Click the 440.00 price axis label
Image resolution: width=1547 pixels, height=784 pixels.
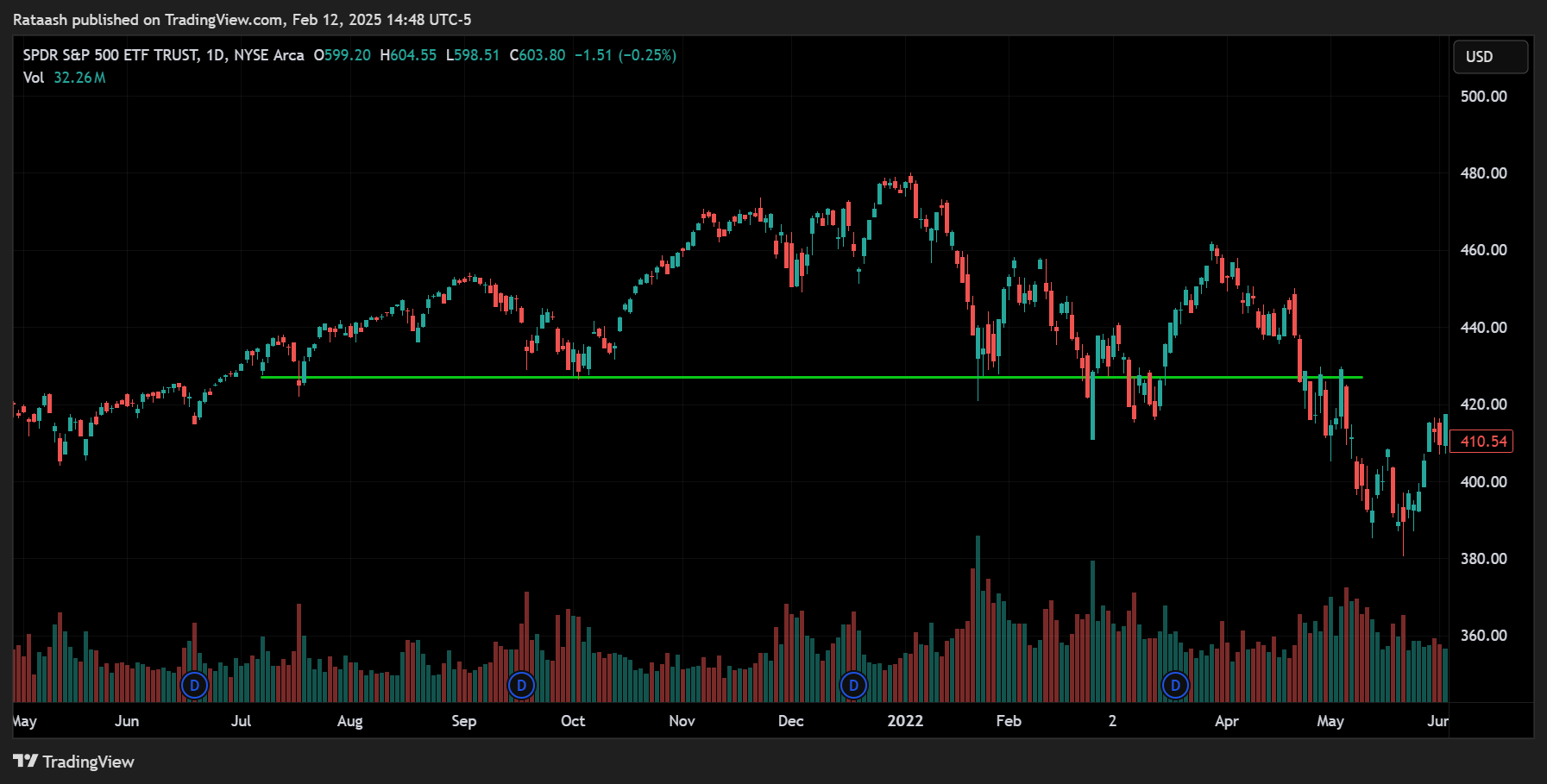tap(1483, 328)
